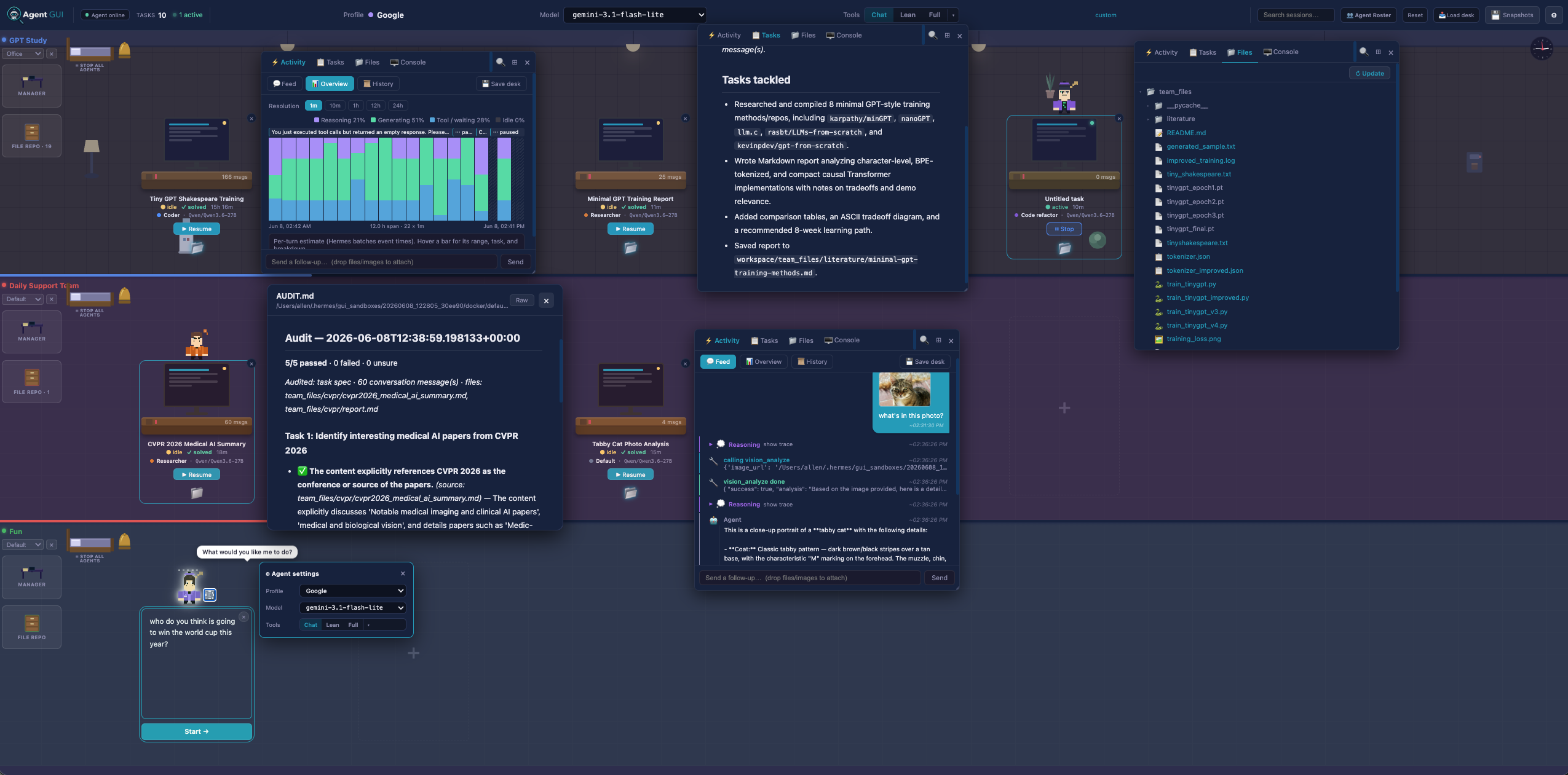Click the settings badge next to Fun room agent
Image resolution: width=1568 pixels, height=775 pixels.
click(210, 594)
